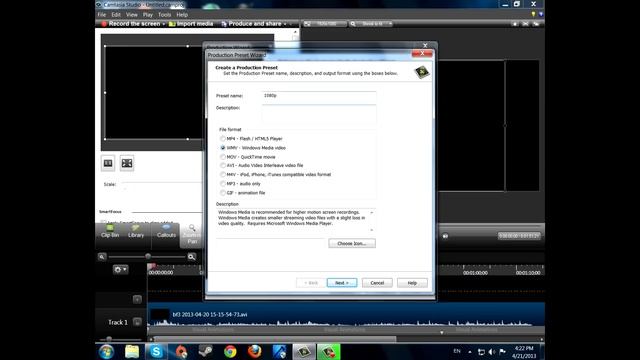Show hidden system tray icons arrow
Viewport: 640px width, 360px height.
coord(470,352)
